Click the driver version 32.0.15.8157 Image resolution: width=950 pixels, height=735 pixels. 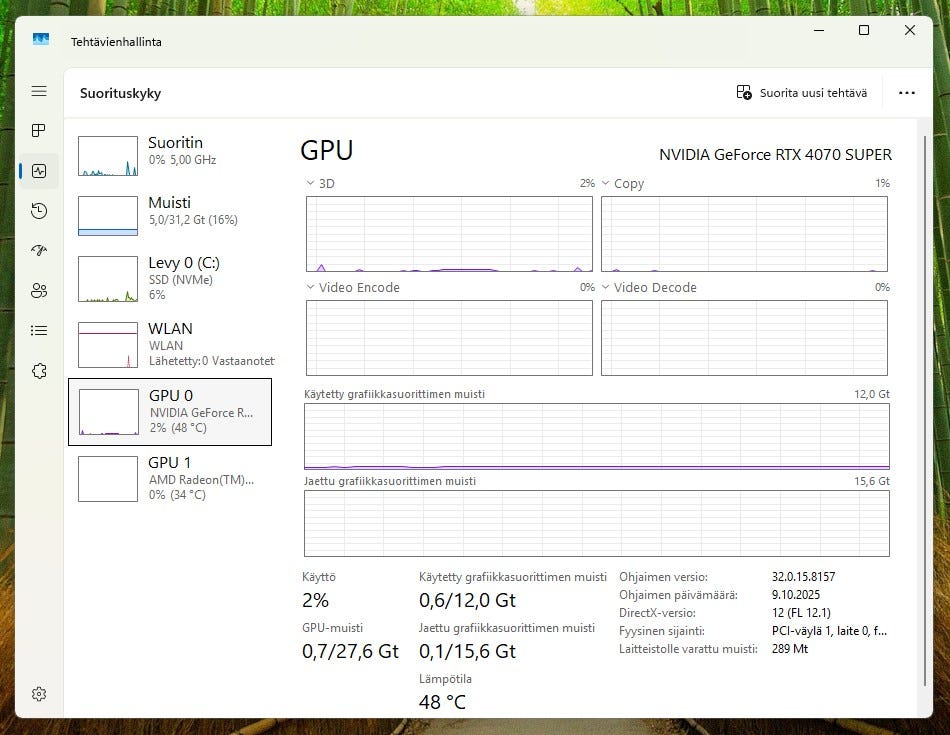pos(803,577)
